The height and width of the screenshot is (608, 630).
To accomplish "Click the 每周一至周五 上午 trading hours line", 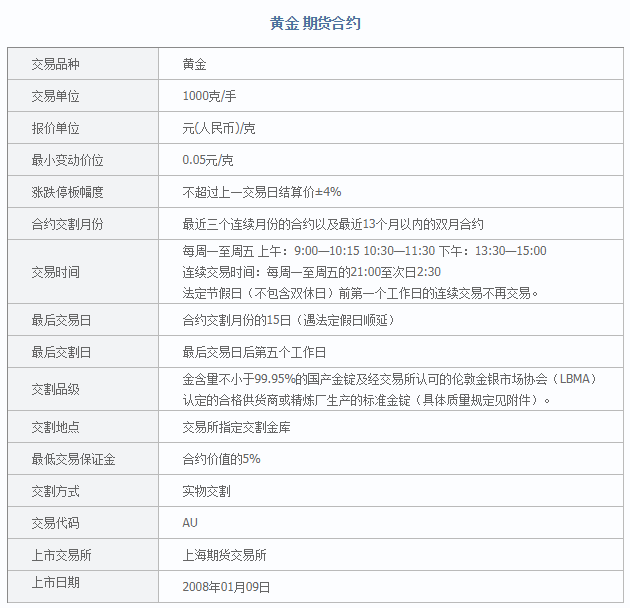I will pyautogui.click(x=364, y=251).
